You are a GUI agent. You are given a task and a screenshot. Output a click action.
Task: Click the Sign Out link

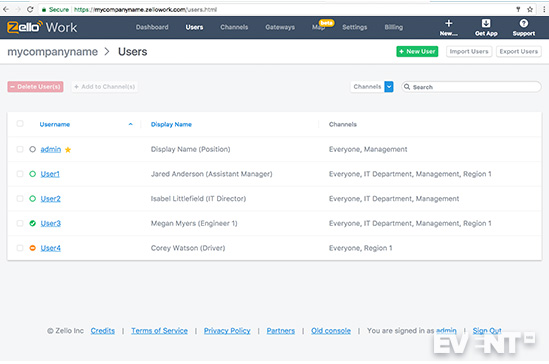click(487, 331)
